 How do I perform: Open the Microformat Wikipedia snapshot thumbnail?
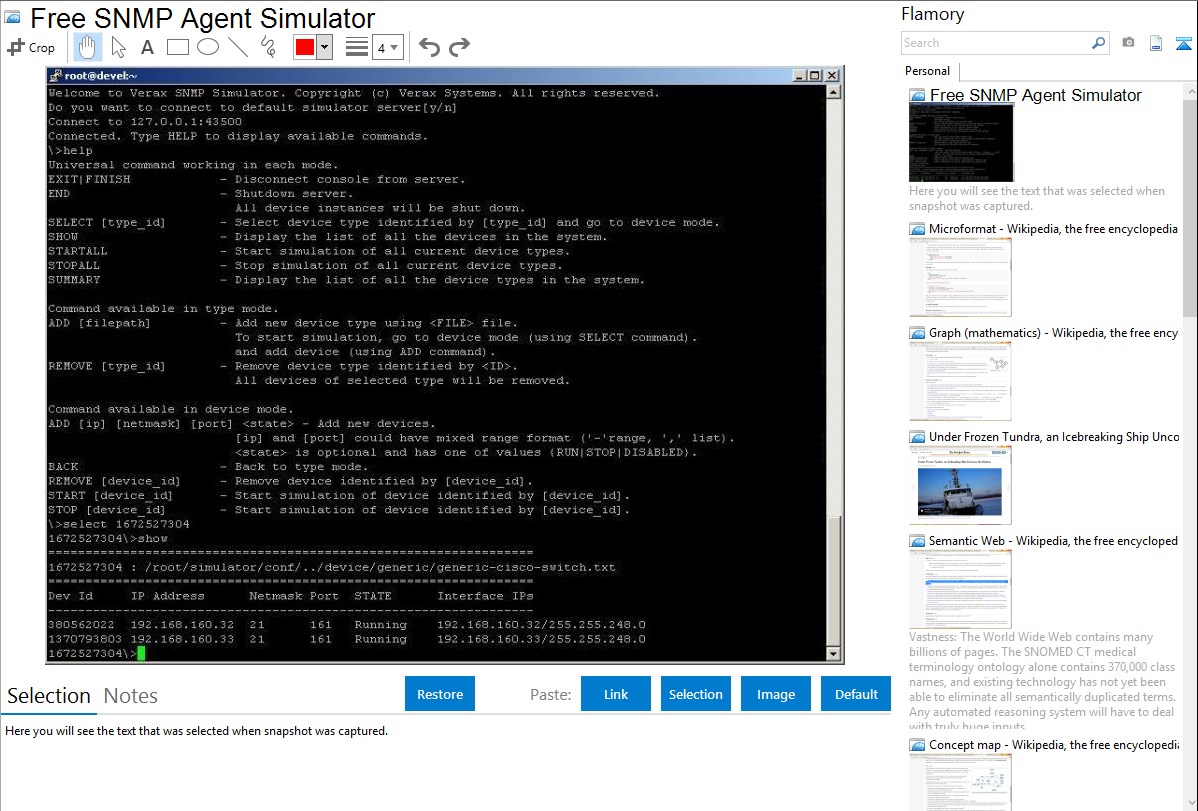960,277
